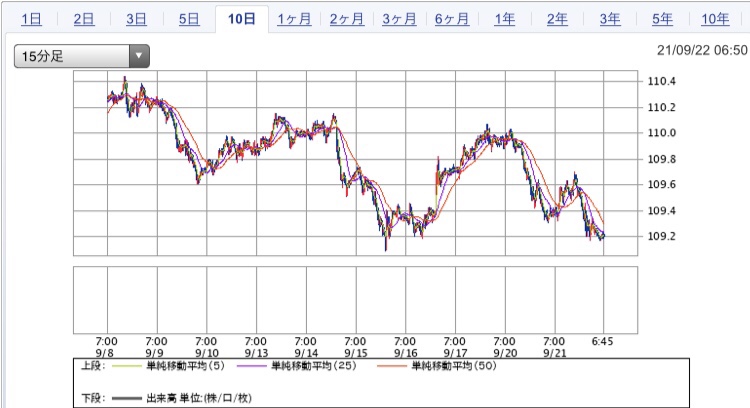Click the empty volume chart panel
The width and height of the screenshot is (750, 408).
click(x=355, y=300)
